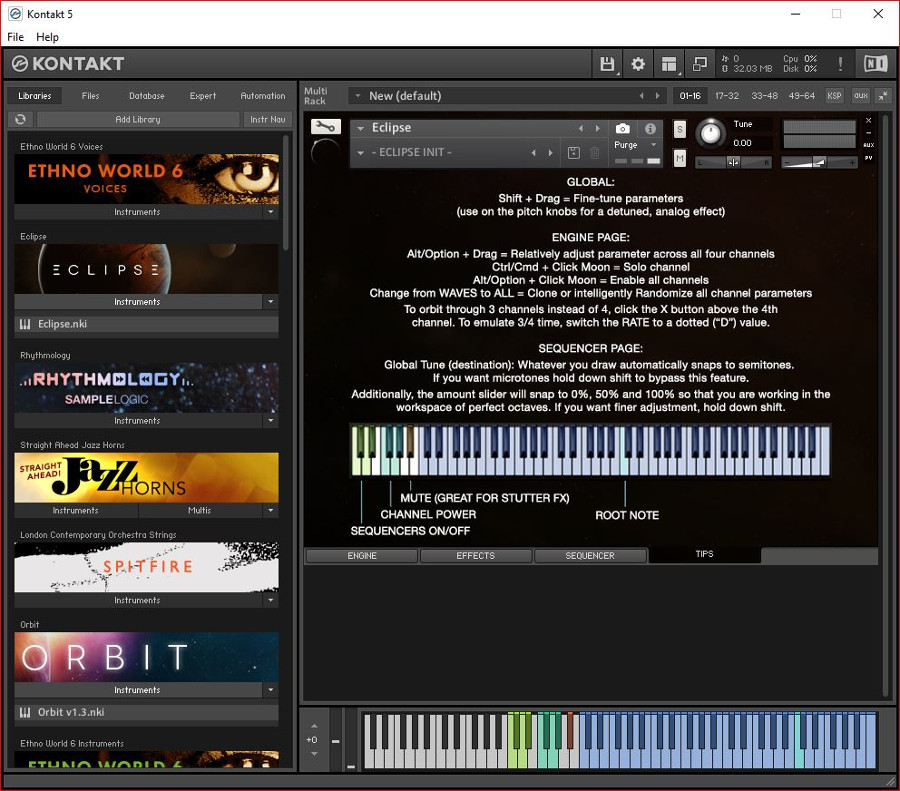
Task: Toggle Instr Nav pane
Action: (x=267, y=119)
